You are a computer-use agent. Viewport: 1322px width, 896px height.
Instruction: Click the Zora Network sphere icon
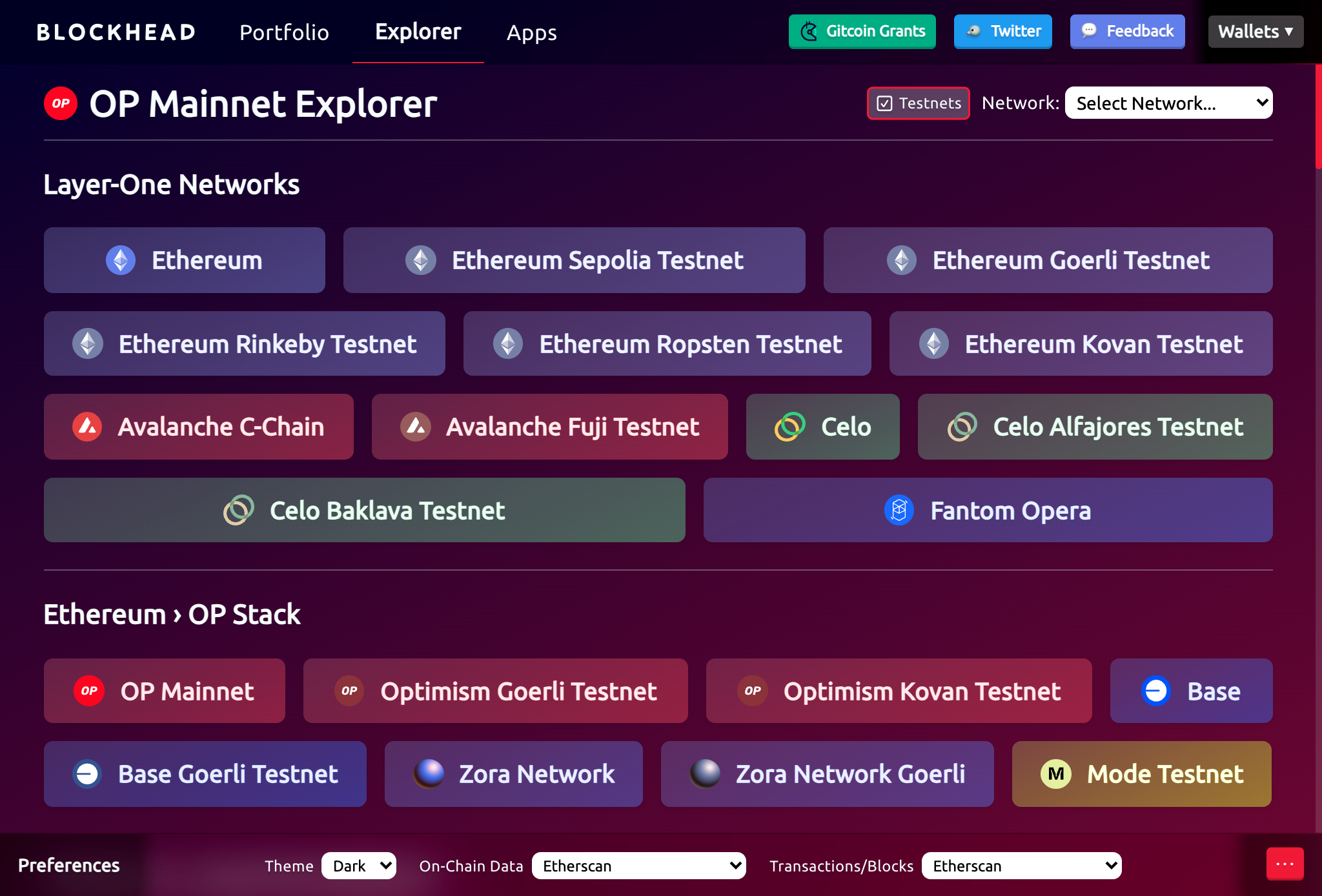coord(429,773)
